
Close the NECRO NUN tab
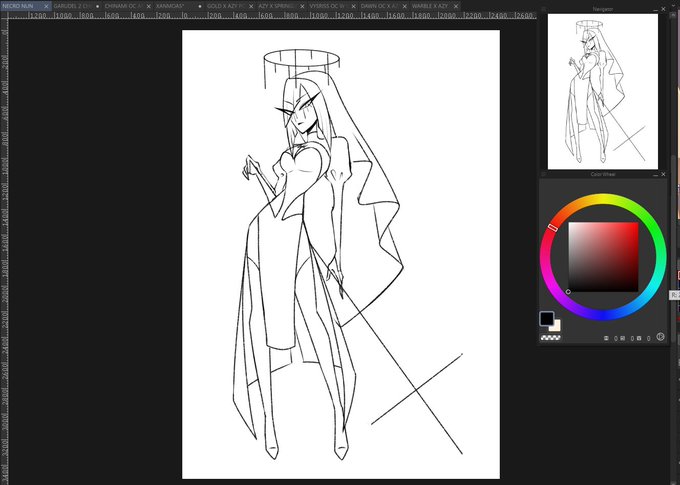point(46,6)
